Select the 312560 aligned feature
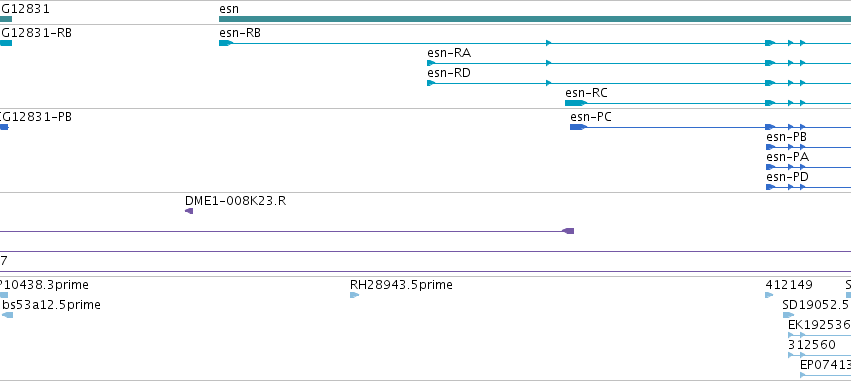 tap(820, 355)
